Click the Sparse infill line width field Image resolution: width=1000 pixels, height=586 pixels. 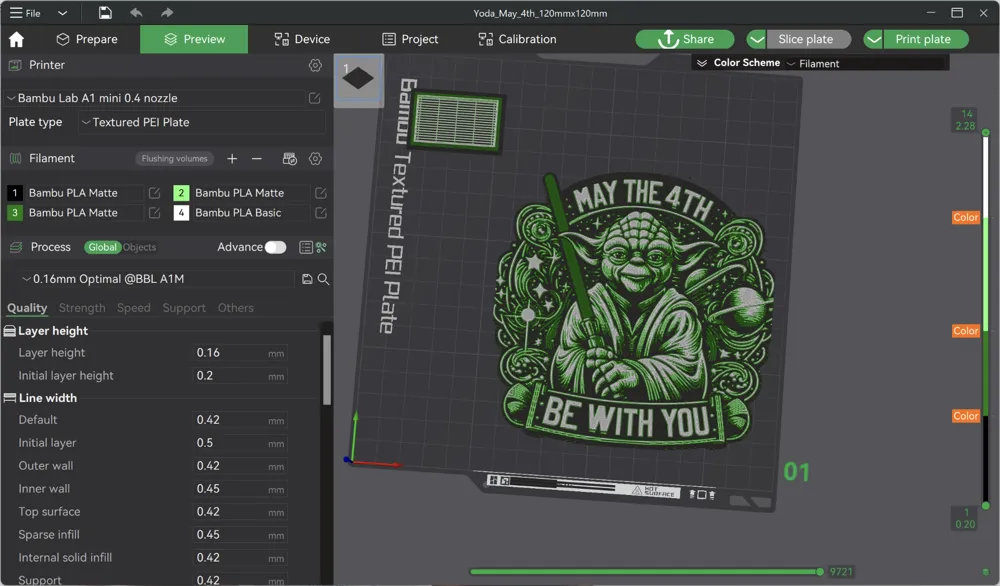[239, 535]
